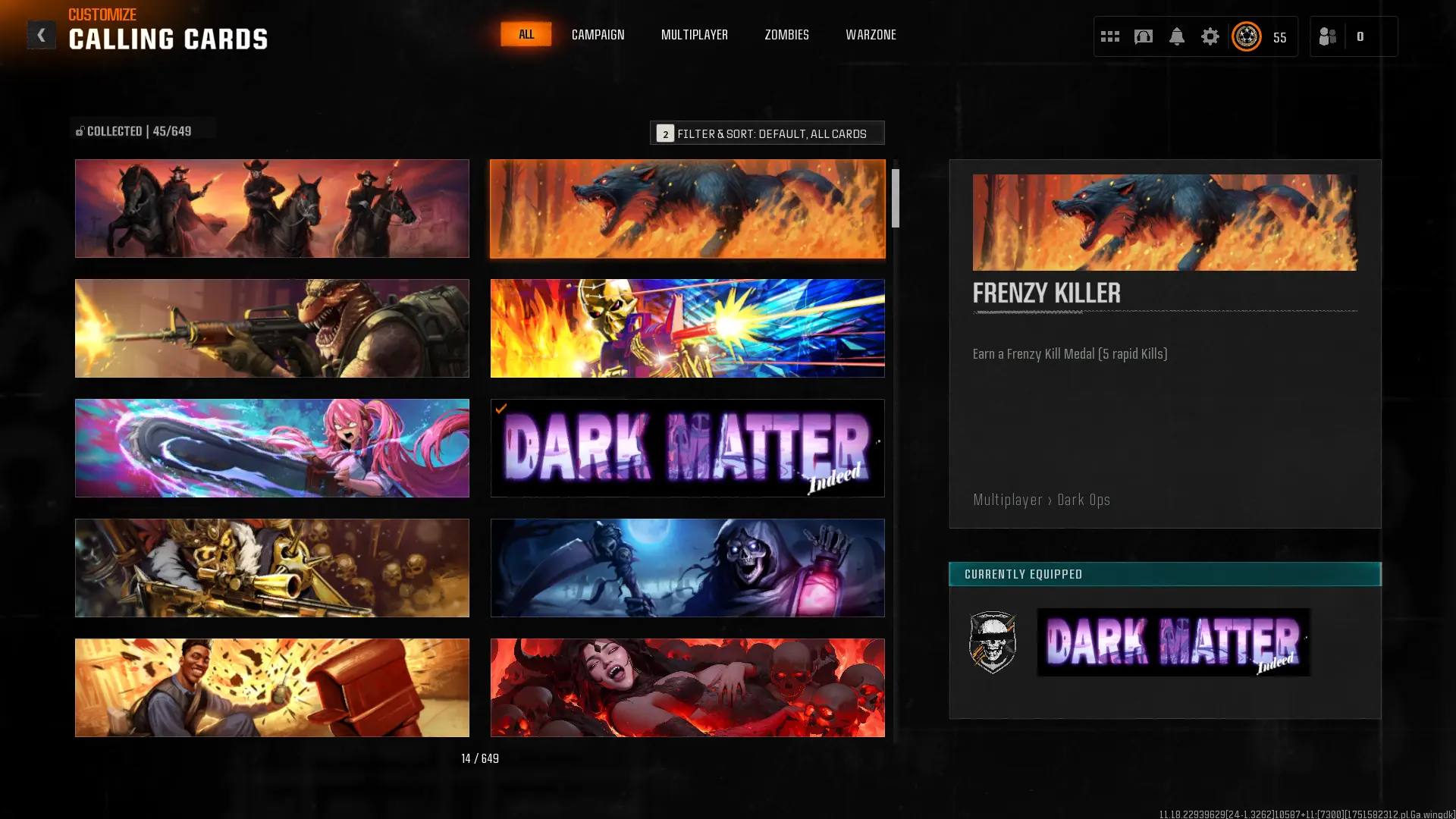Click the equipped checkmark on the Dark Matter card
This screenshot has height=819, width=1456.
click(501, 409)
